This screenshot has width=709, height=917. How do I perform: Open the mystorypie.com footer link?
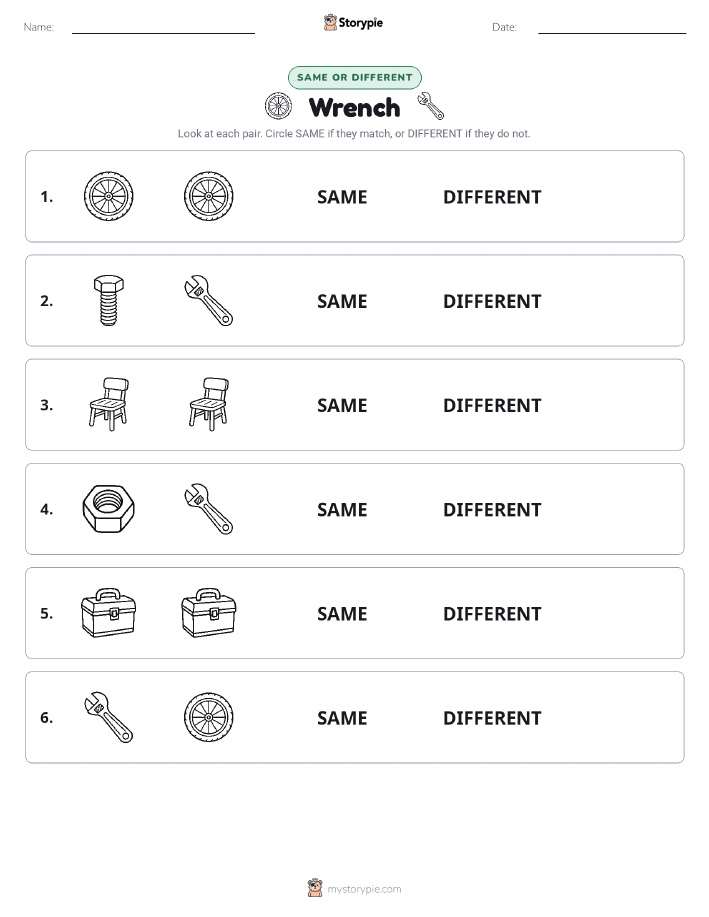[x=364, y=889]
